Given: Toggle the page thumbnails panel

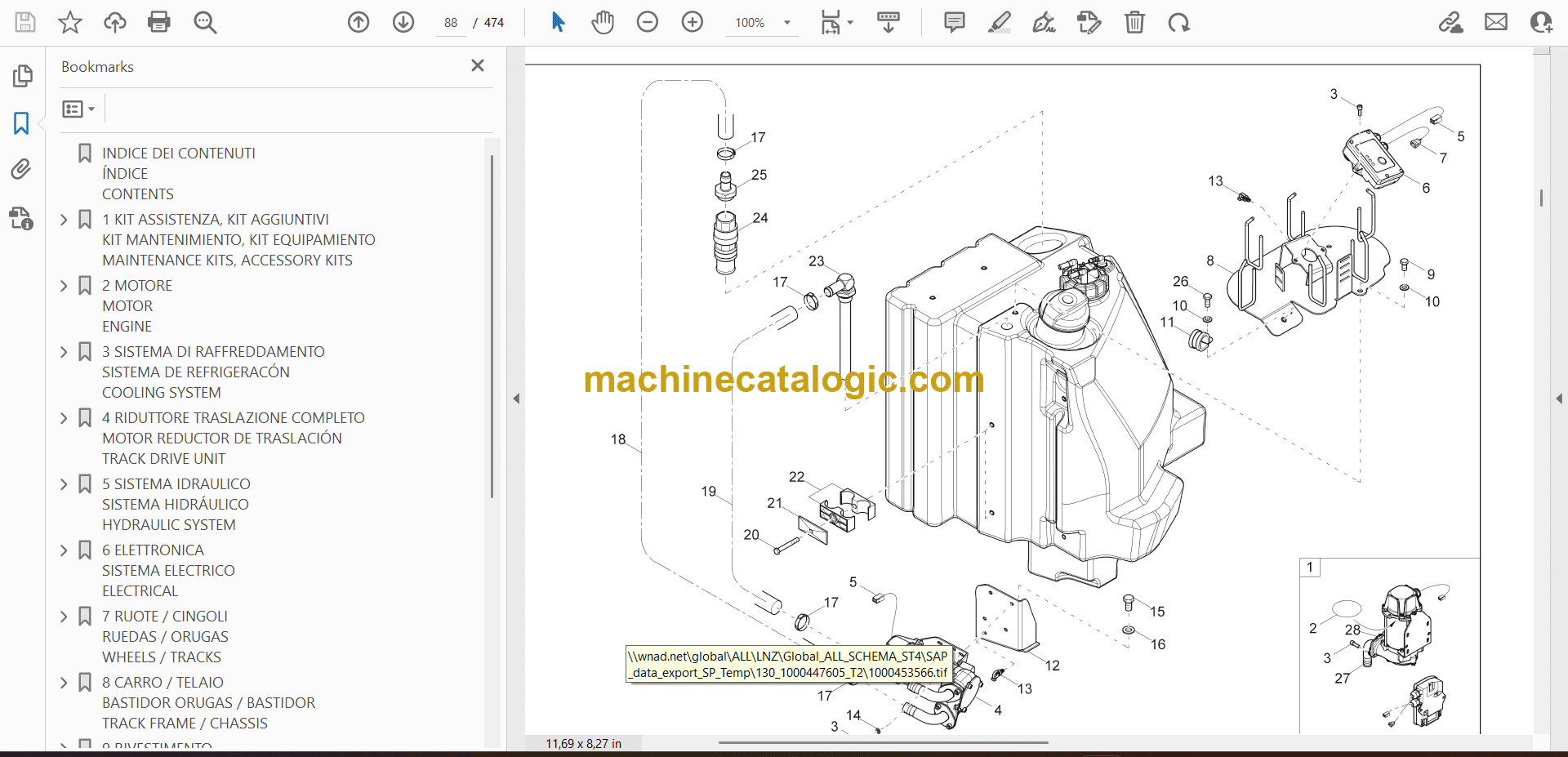Looking at the screenshot, I should [22, 76].
